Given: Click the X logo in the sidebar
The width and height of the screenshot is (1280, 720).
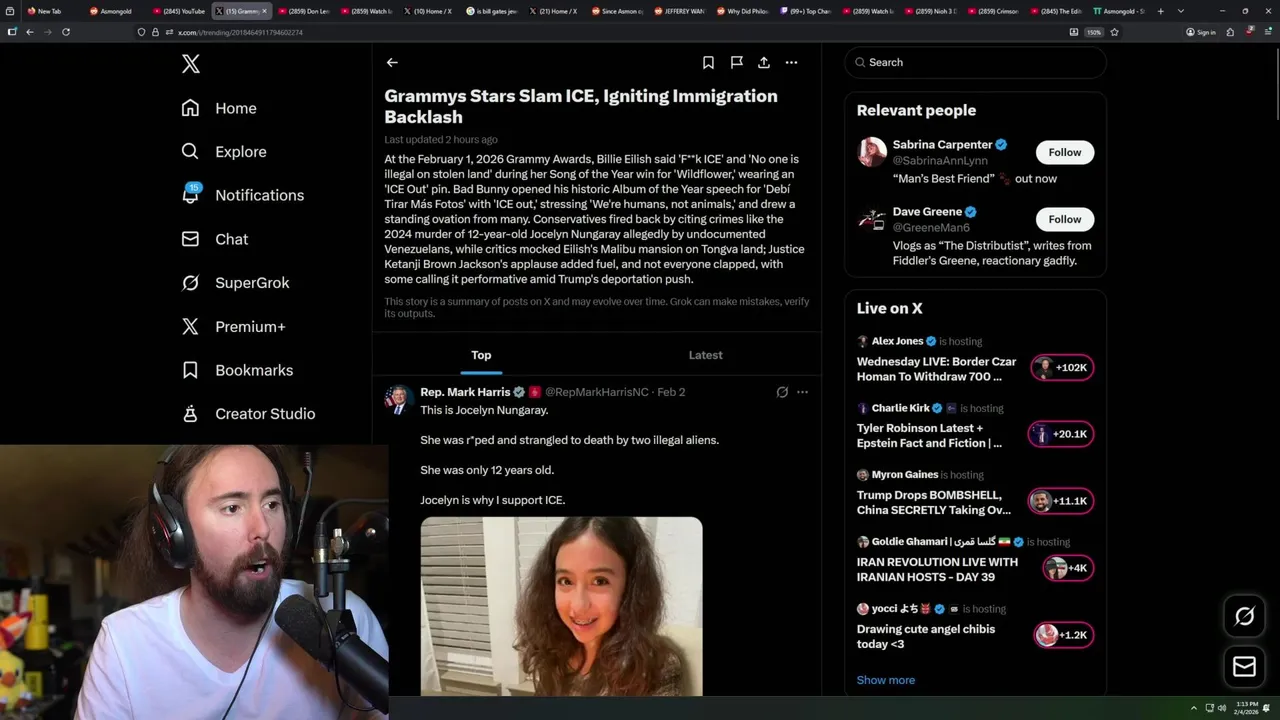Looking at the screenshot, I should [191, 64].
